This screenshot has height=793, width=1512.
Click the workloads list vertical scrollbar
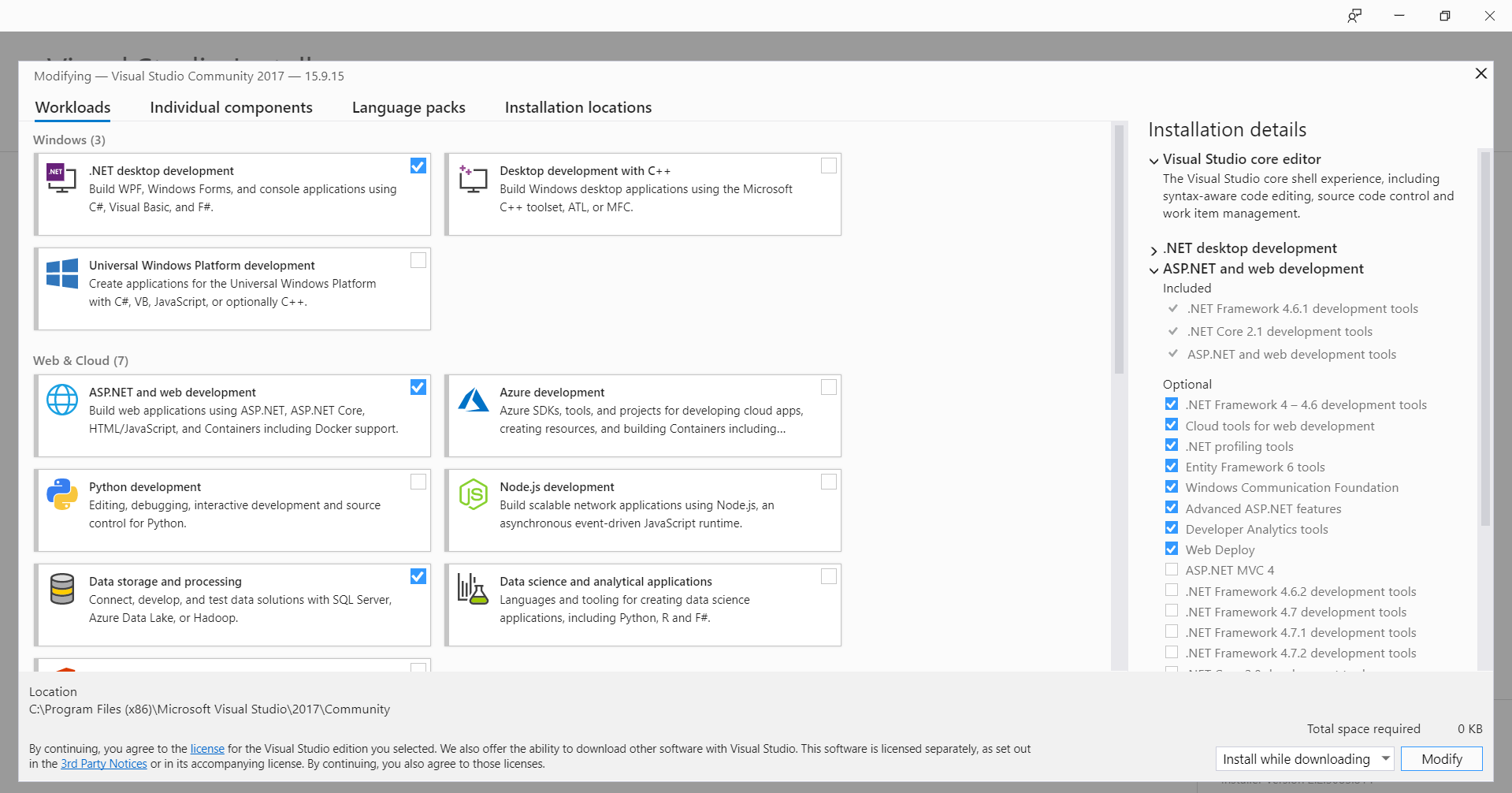(1119, 250)
